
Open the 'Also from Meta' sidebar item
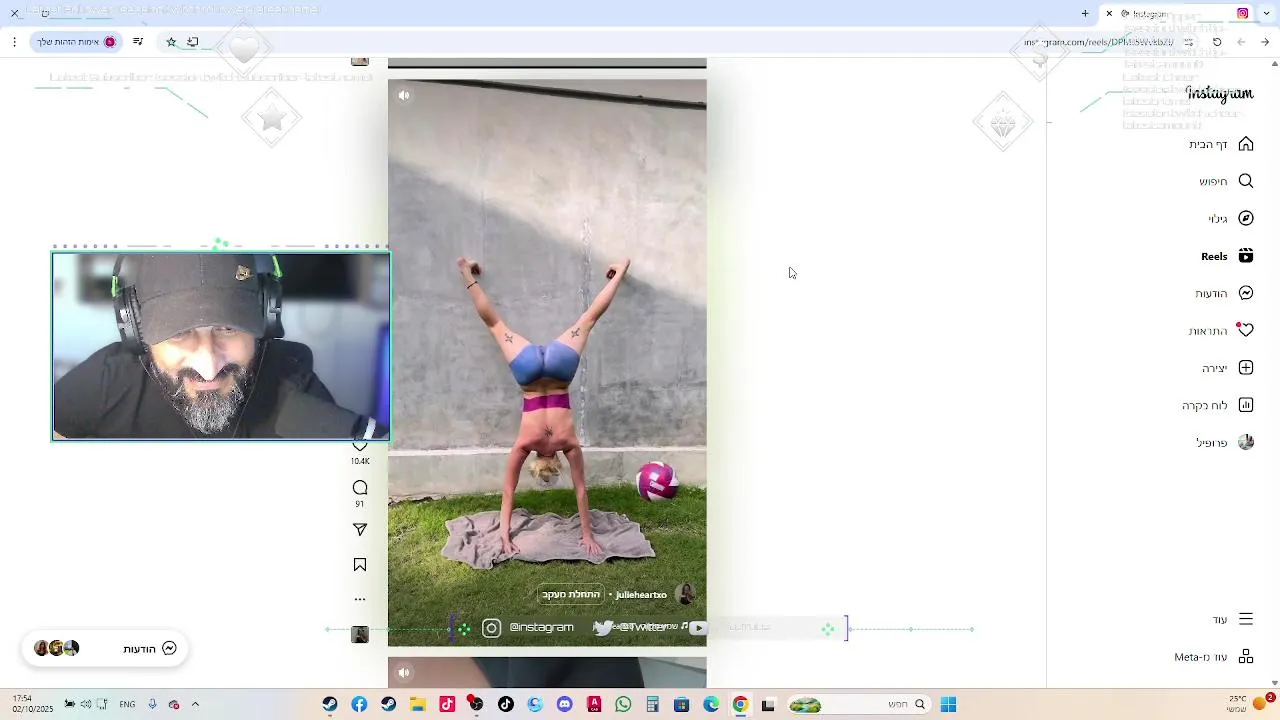click(x=1214, y=657)
